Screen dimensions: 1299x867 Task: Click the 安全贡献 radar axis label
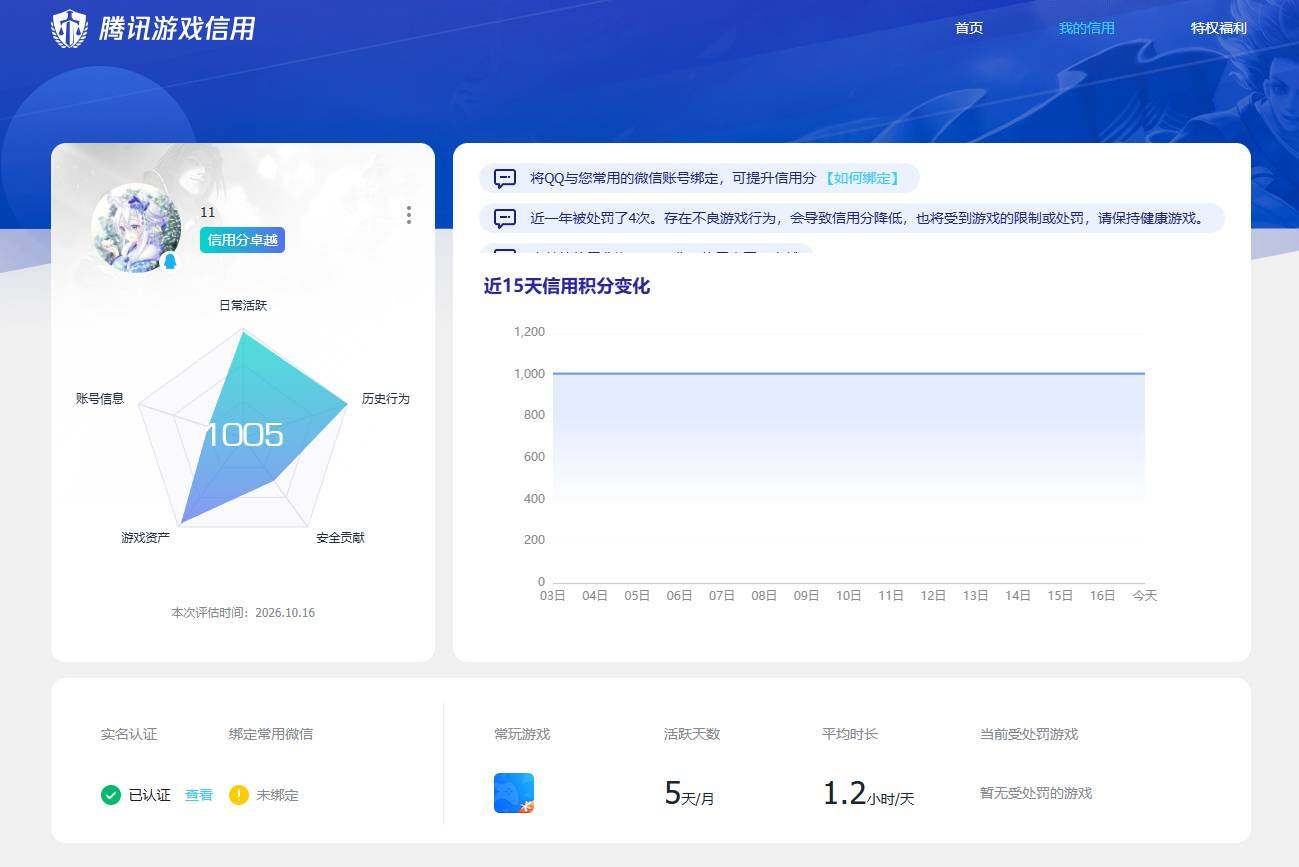pyautogui.click(x=341, y=538)
